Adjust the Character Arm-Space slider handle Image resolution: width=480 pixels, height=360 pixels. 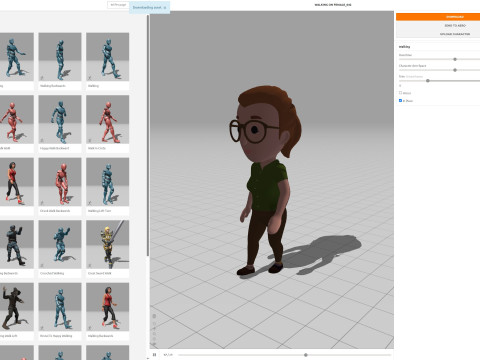[455, 70]
